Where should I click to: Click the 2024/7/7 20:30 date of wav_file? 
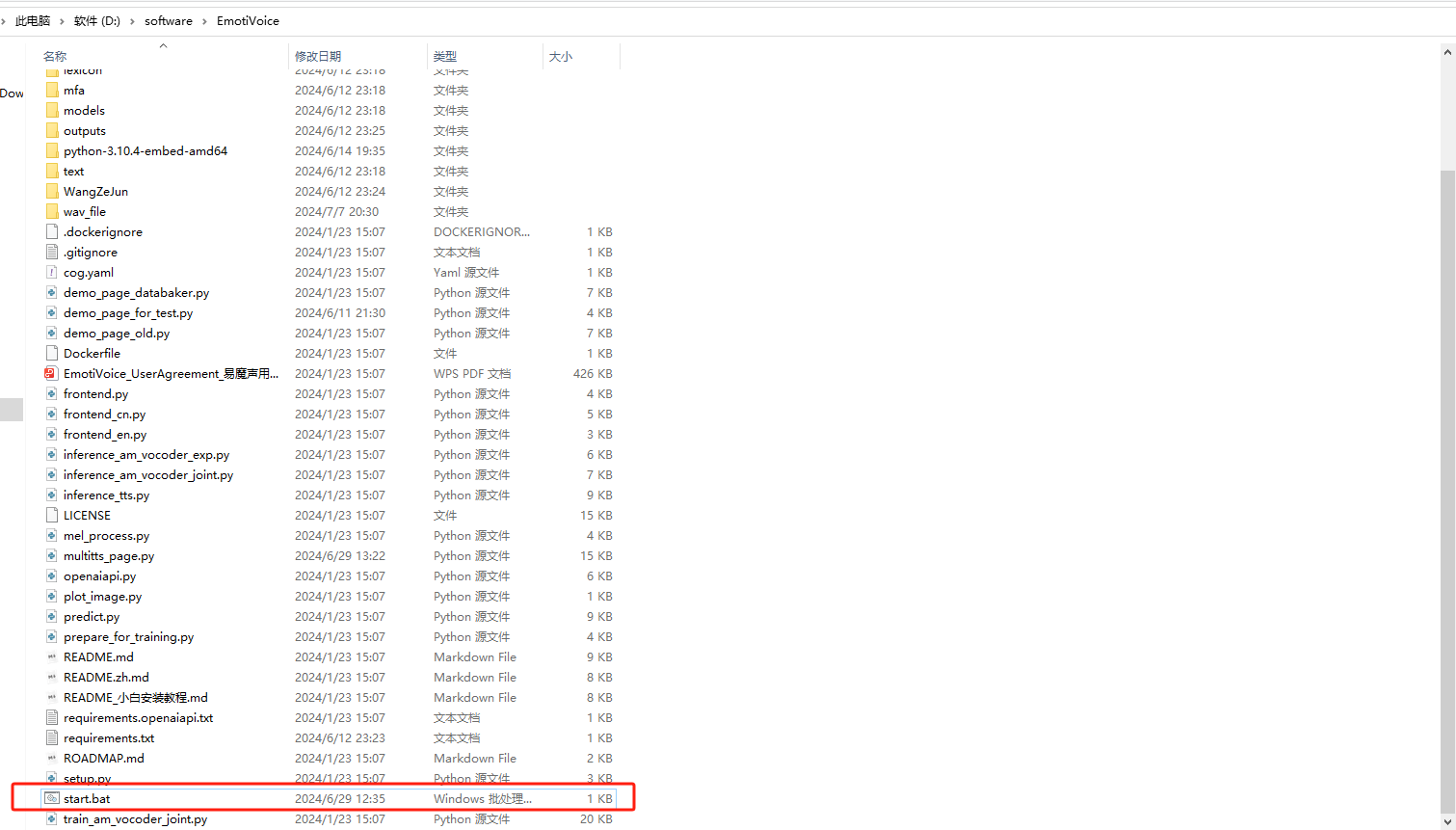tap(337, 212)
